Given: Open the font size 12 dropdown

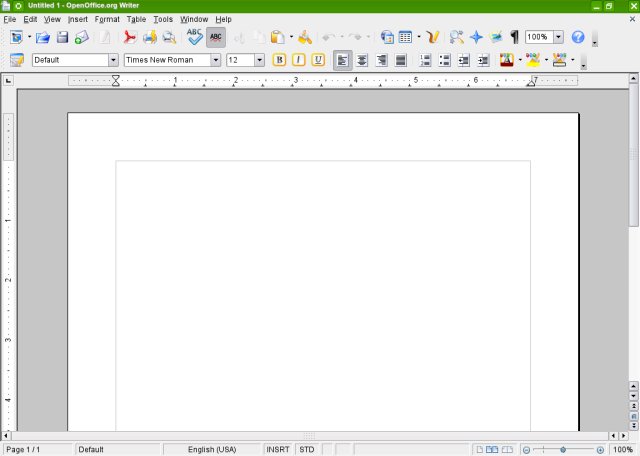Looking at the screenshot, I should click(x=260, y=60).
